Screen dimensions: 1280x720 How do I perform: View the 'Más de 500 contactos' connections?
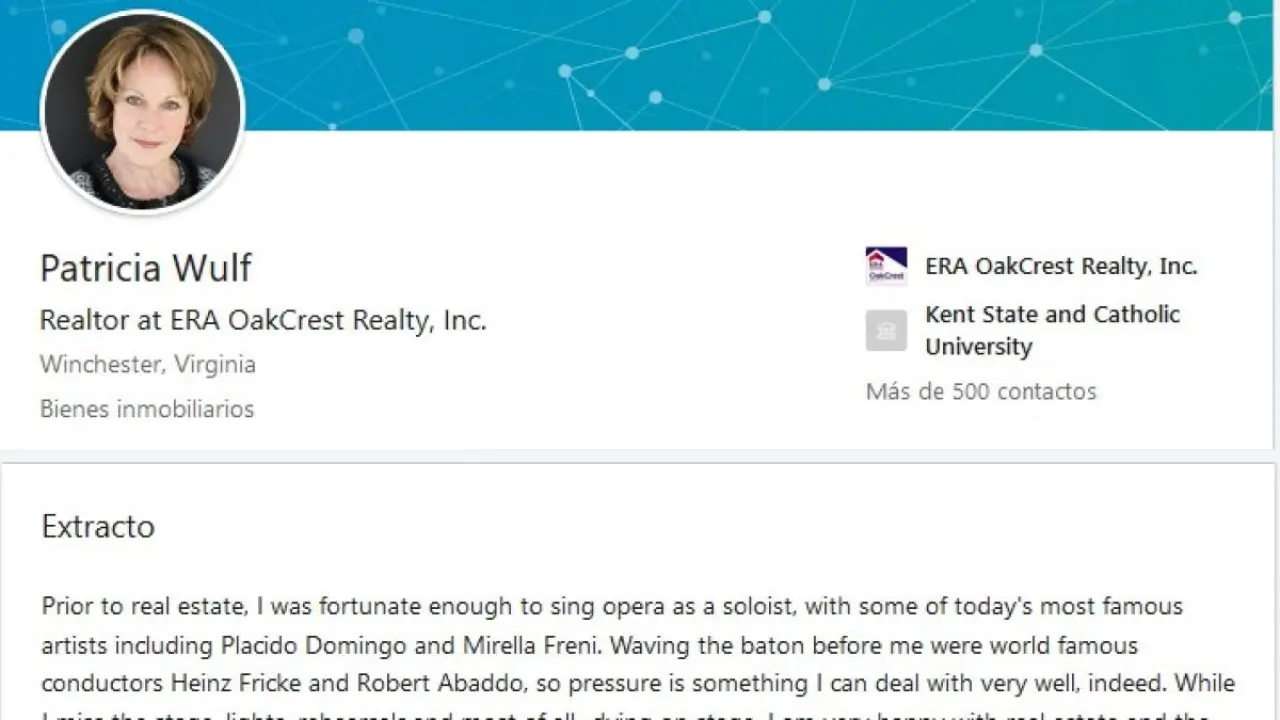(981, 391)
